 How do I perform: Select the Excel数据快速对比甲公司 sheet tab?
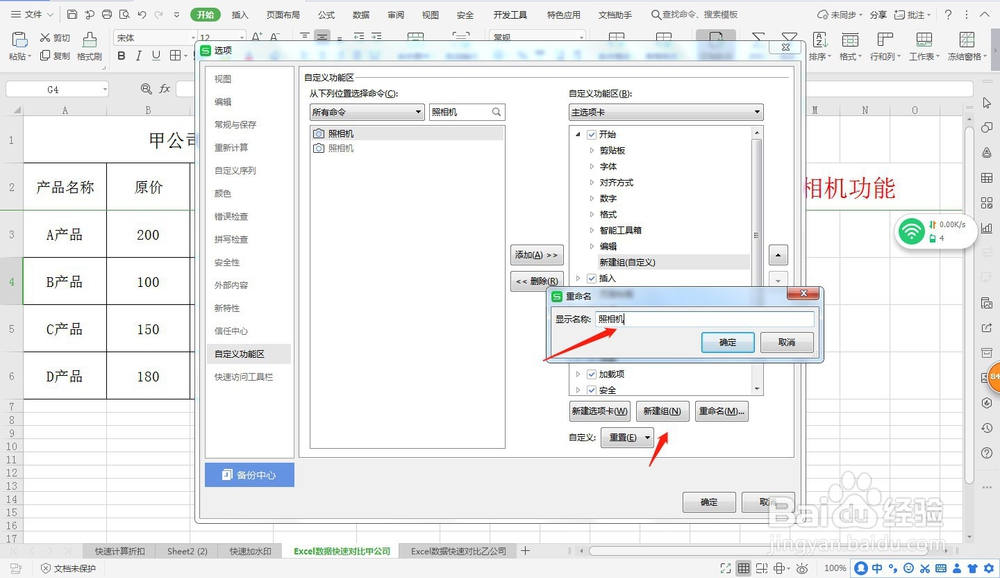[x=340, y=550]
